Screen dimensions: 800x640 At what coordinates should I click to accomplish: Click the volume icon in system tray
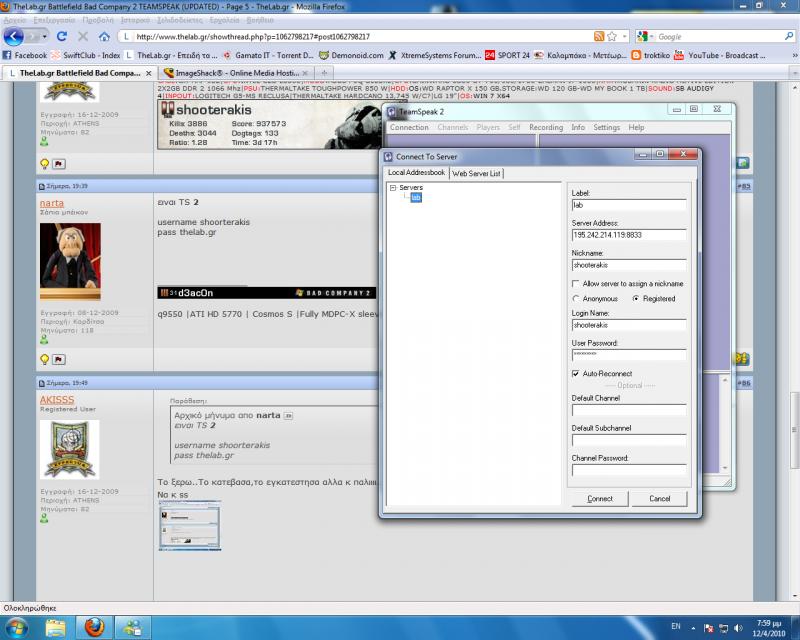pos(738,628)
